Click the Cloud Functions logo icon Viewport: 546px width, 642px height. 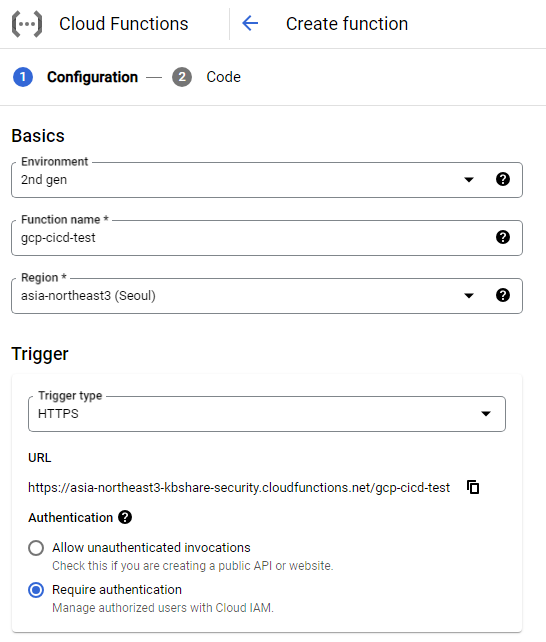[x=27, y=24]
